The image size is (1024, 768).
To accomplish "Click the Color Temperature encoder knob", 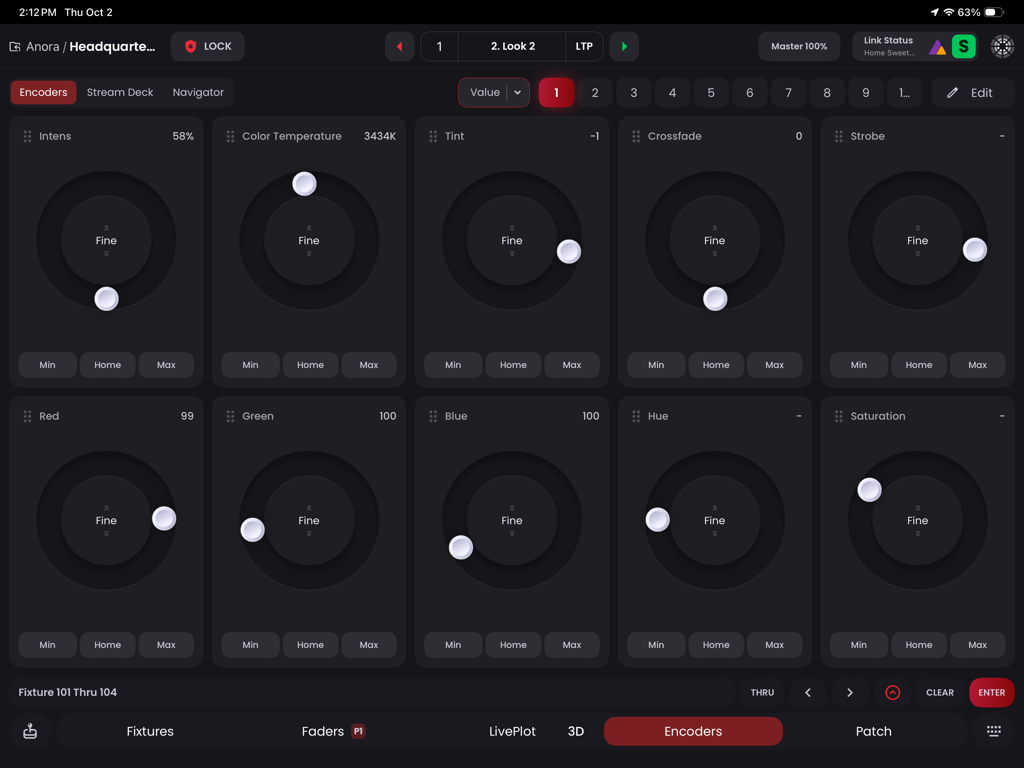I will [304, 183].
